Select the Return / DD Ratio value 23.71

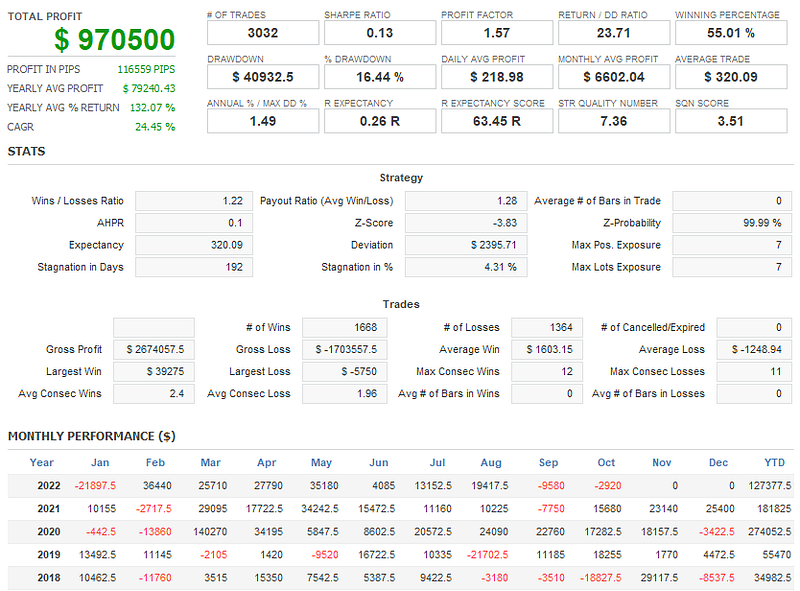(613, 33)
